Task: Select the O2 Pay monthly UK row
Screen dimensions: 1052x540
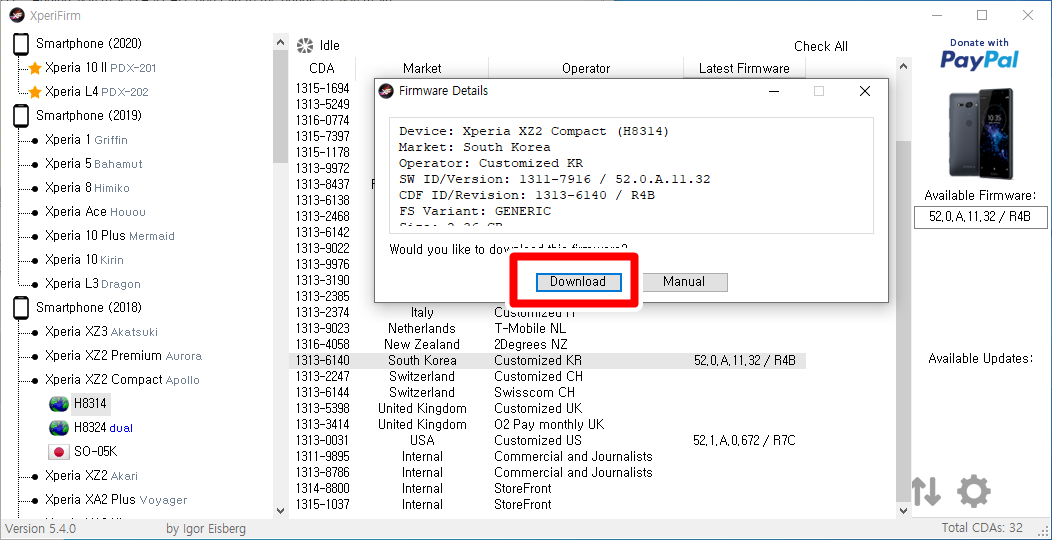Action: coord(547,425)
